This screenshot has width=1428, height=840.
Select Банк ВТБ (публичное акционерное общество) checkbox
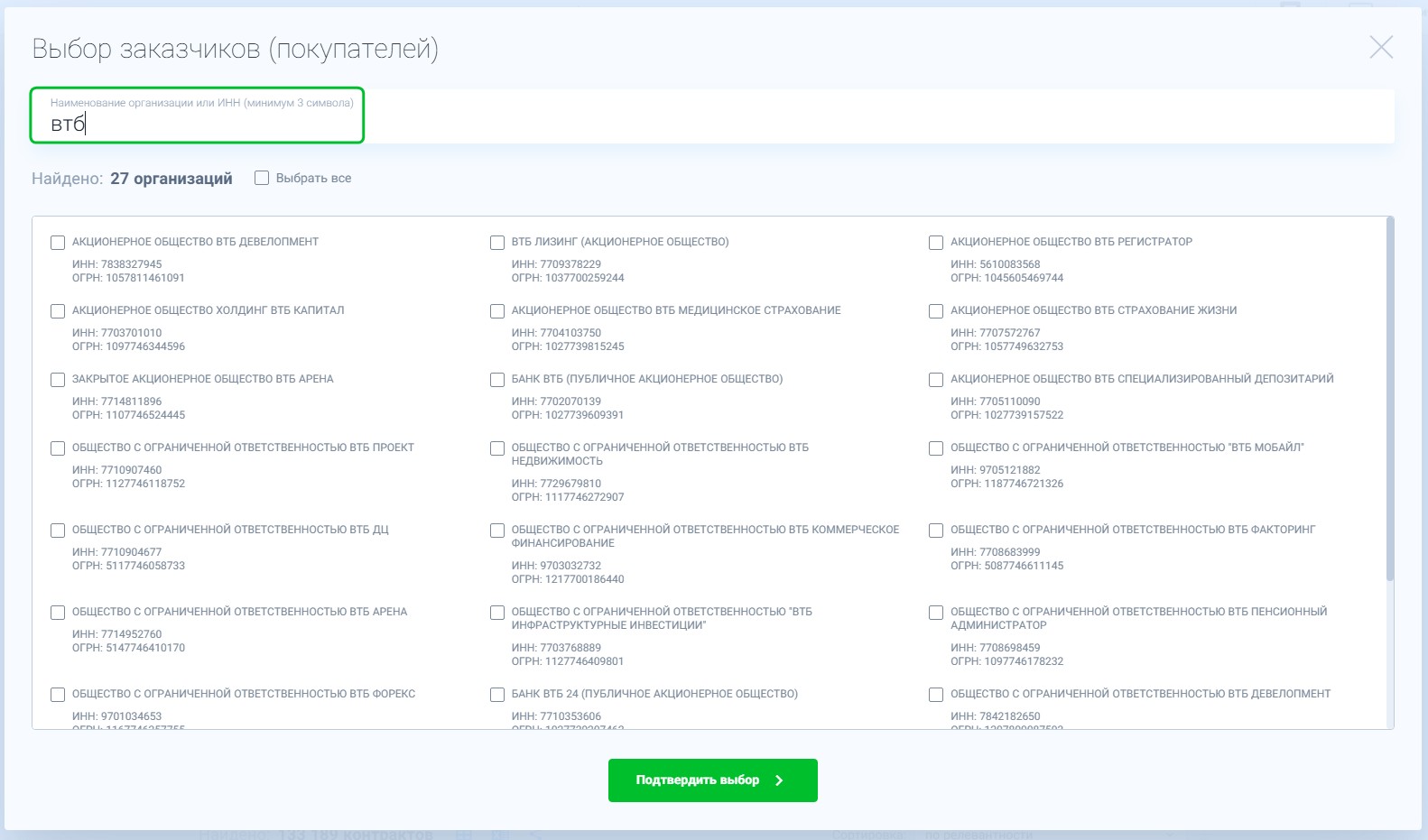click(497, 380)
